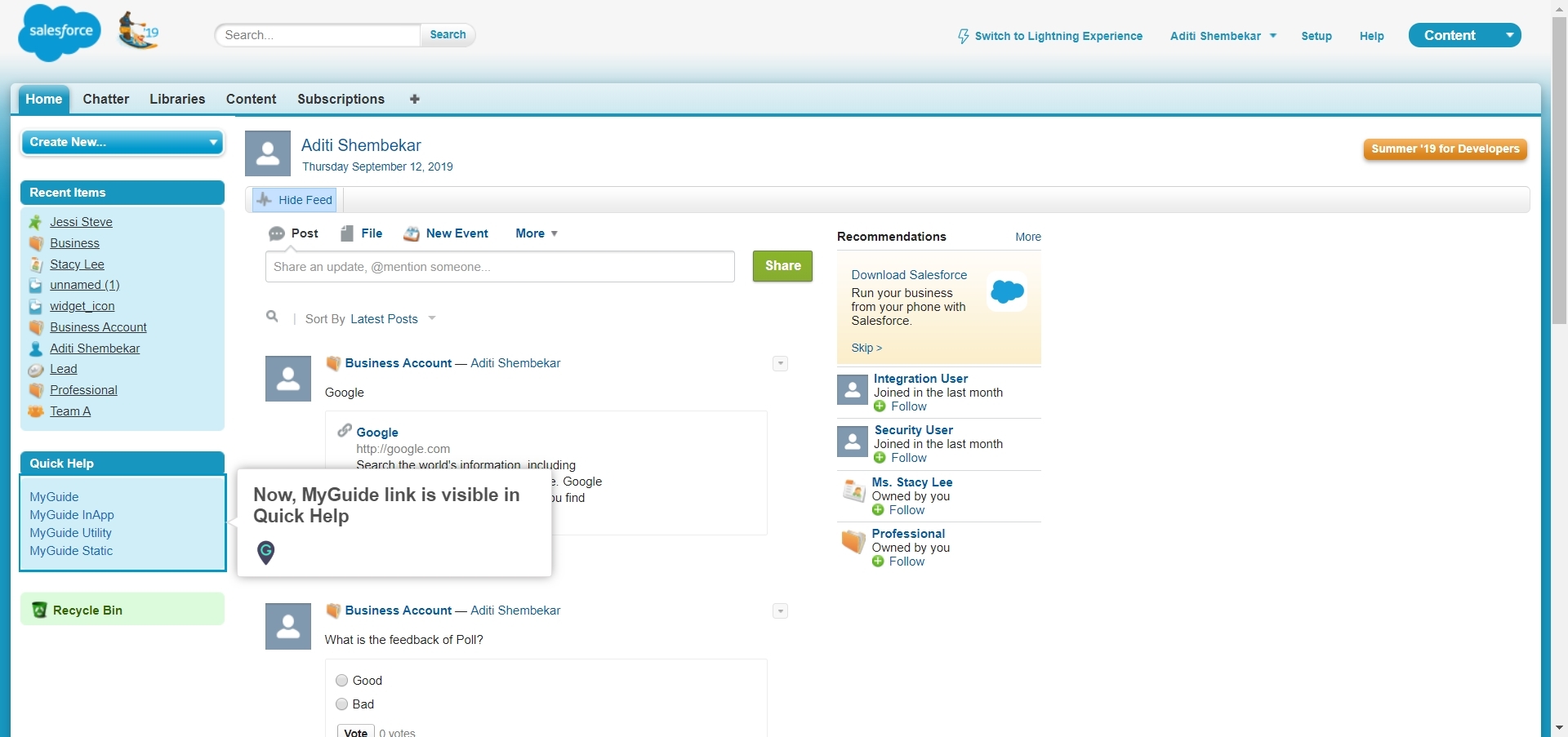Click the Professional account folder icon in Recommendations
Image resolution: width=1568 pixels, height=737 pixels.
(853, 542)
